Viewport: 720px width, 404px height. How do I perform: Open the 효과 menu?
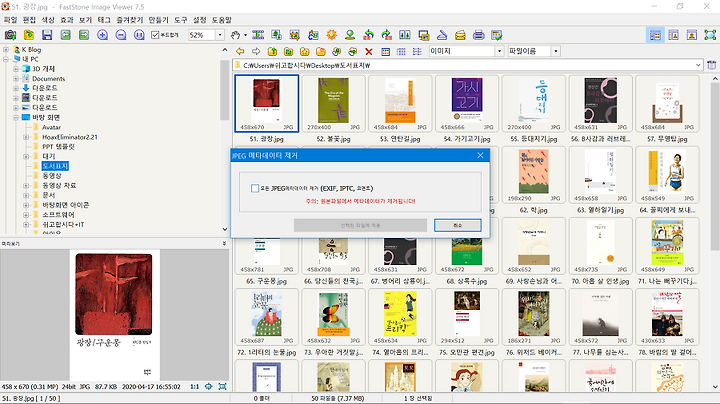67,20
